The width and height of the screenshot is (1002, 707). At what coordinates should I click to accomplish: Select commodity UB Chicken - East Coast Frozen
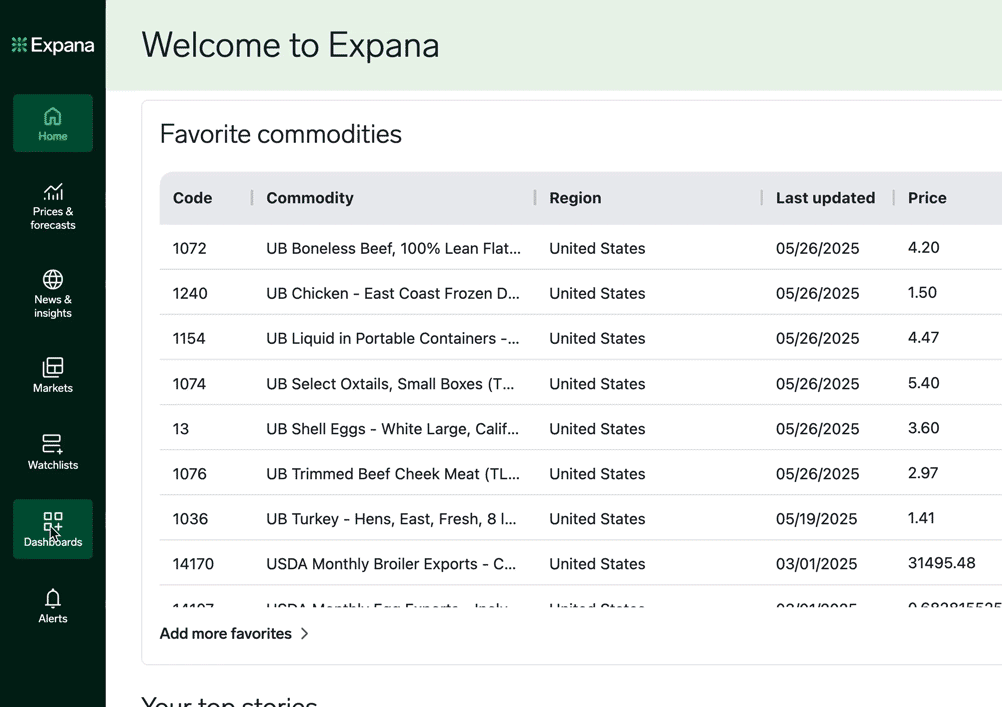tap(393, 293)
